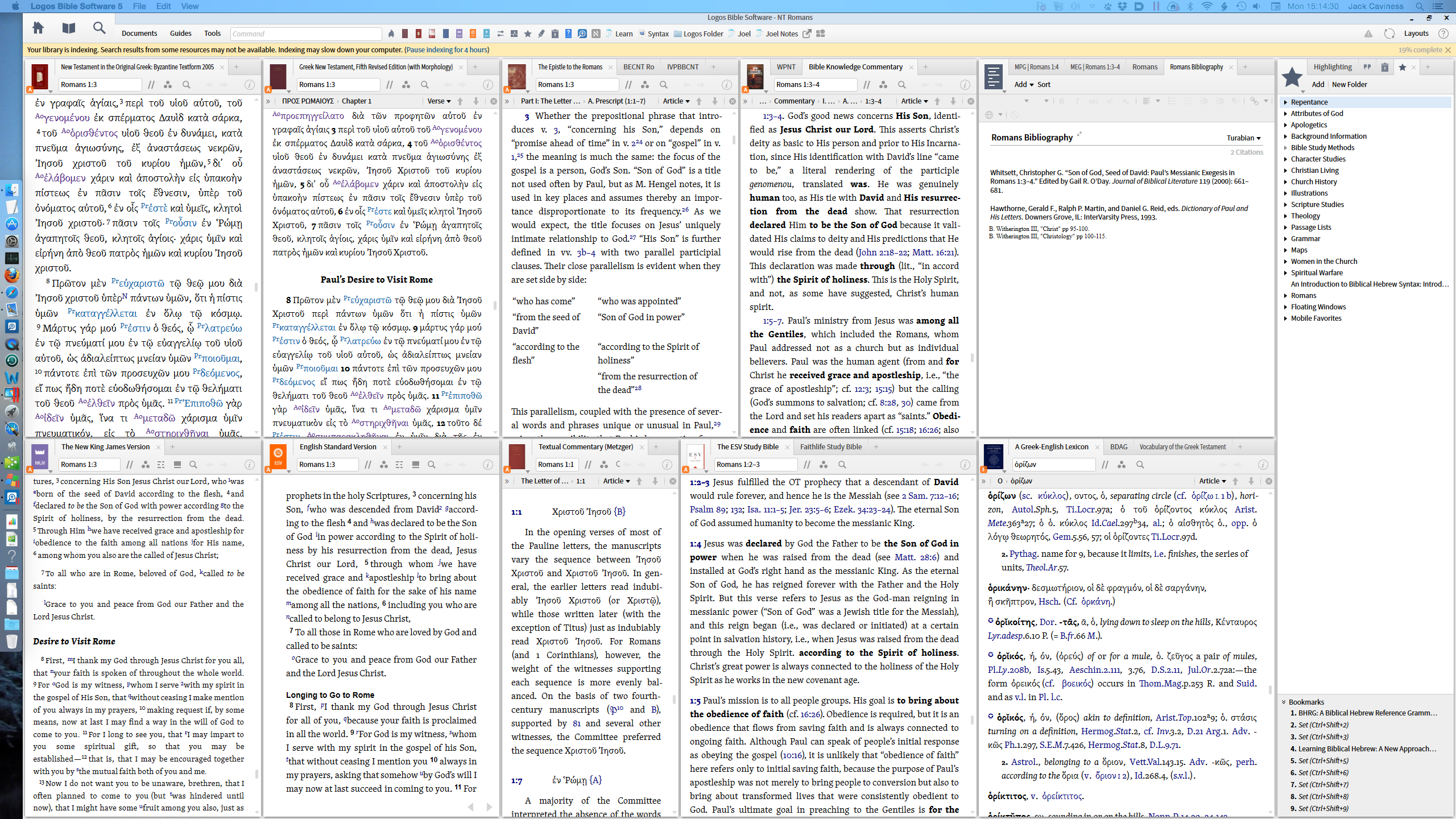Image resolution: width=1456 pixels, height=819 pixels.
Task: Click New Folder in Favorites panel
Action: coord(1349,85)
